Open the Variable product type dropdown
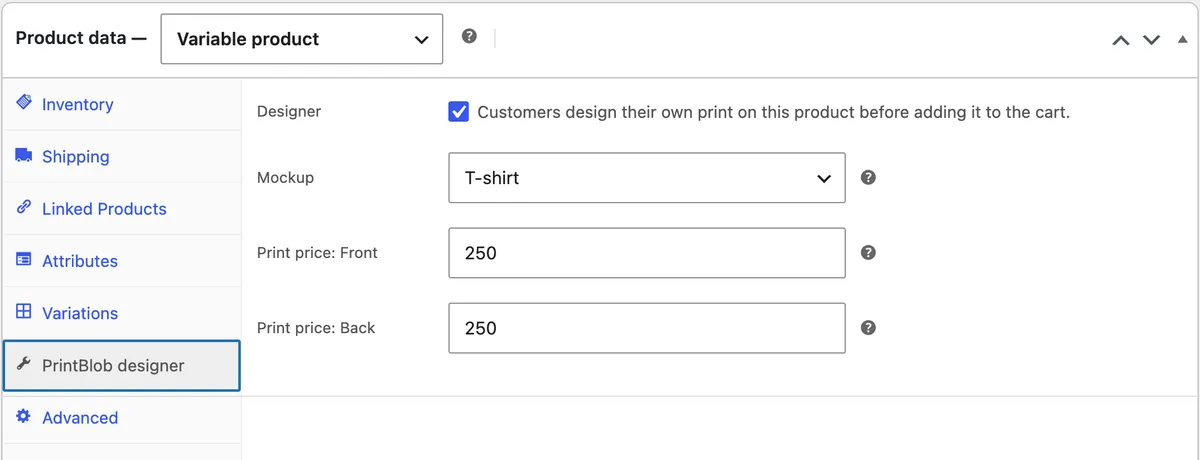Image resolution: width=1200 pixels, height=460 pixels. coord(301,39)
